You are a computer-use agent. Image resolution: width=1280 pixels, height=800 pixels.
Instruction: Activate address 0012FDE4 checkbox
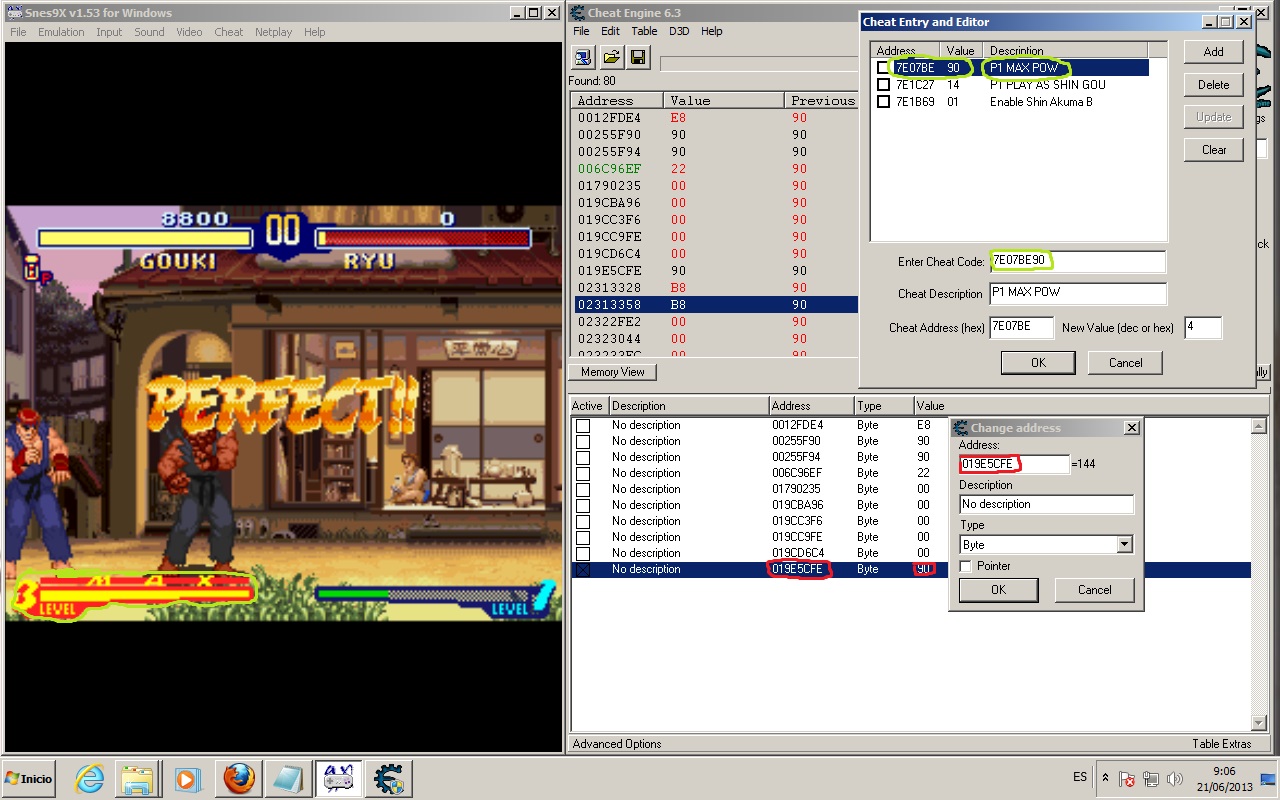[583, 425]
